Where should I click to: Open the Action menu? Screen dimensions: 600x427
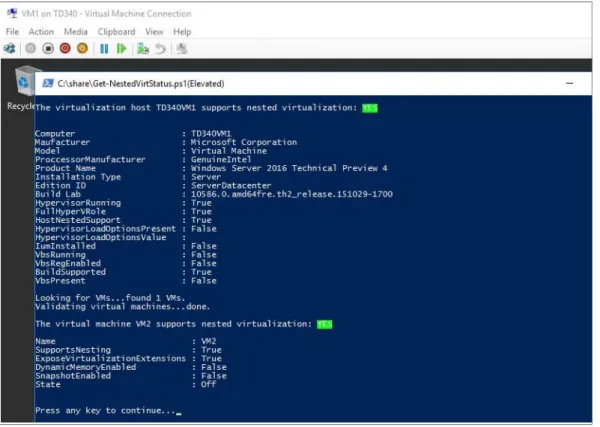pos(41,32)
